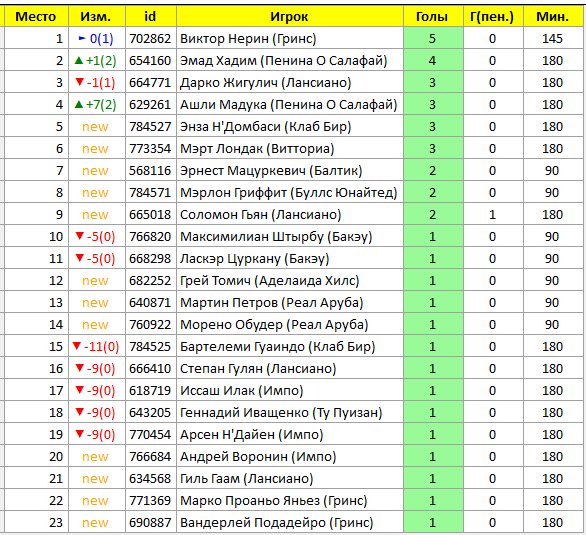
Task: Select the +1(2) change cell
Action: (97, 60)
